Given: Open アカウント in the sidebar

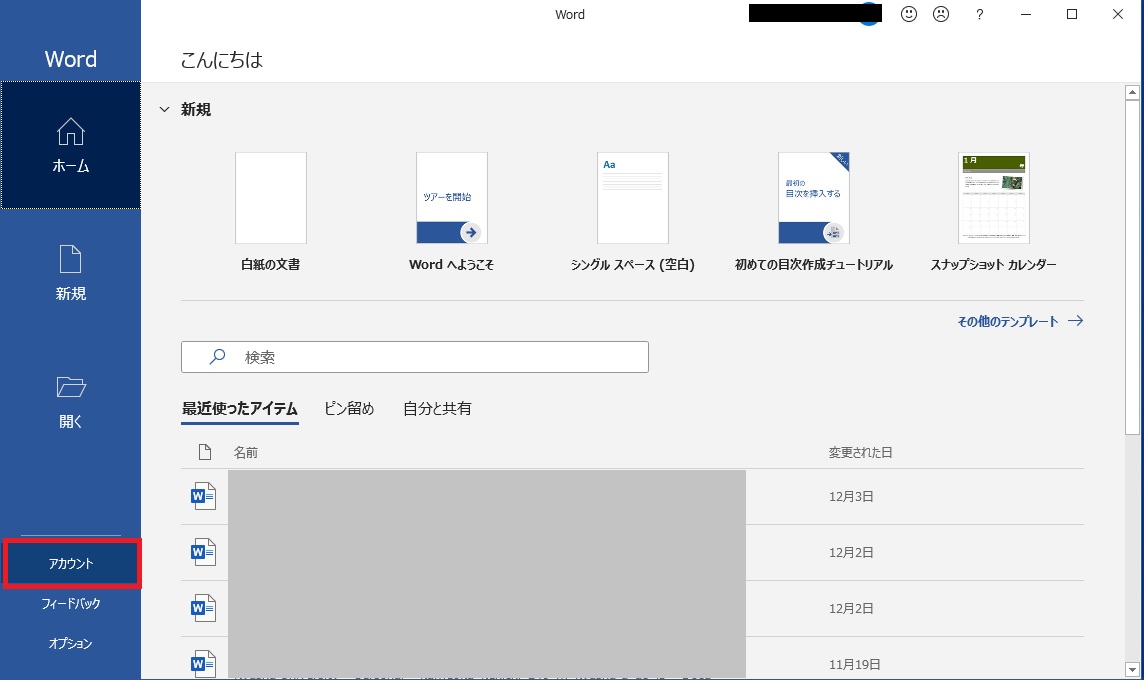Looking at the screenshot, I should [71, 563].
